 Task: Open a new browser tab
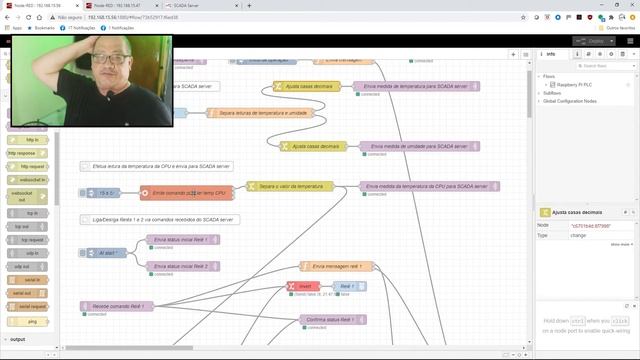pyautogui.click(x=249, y=6)
